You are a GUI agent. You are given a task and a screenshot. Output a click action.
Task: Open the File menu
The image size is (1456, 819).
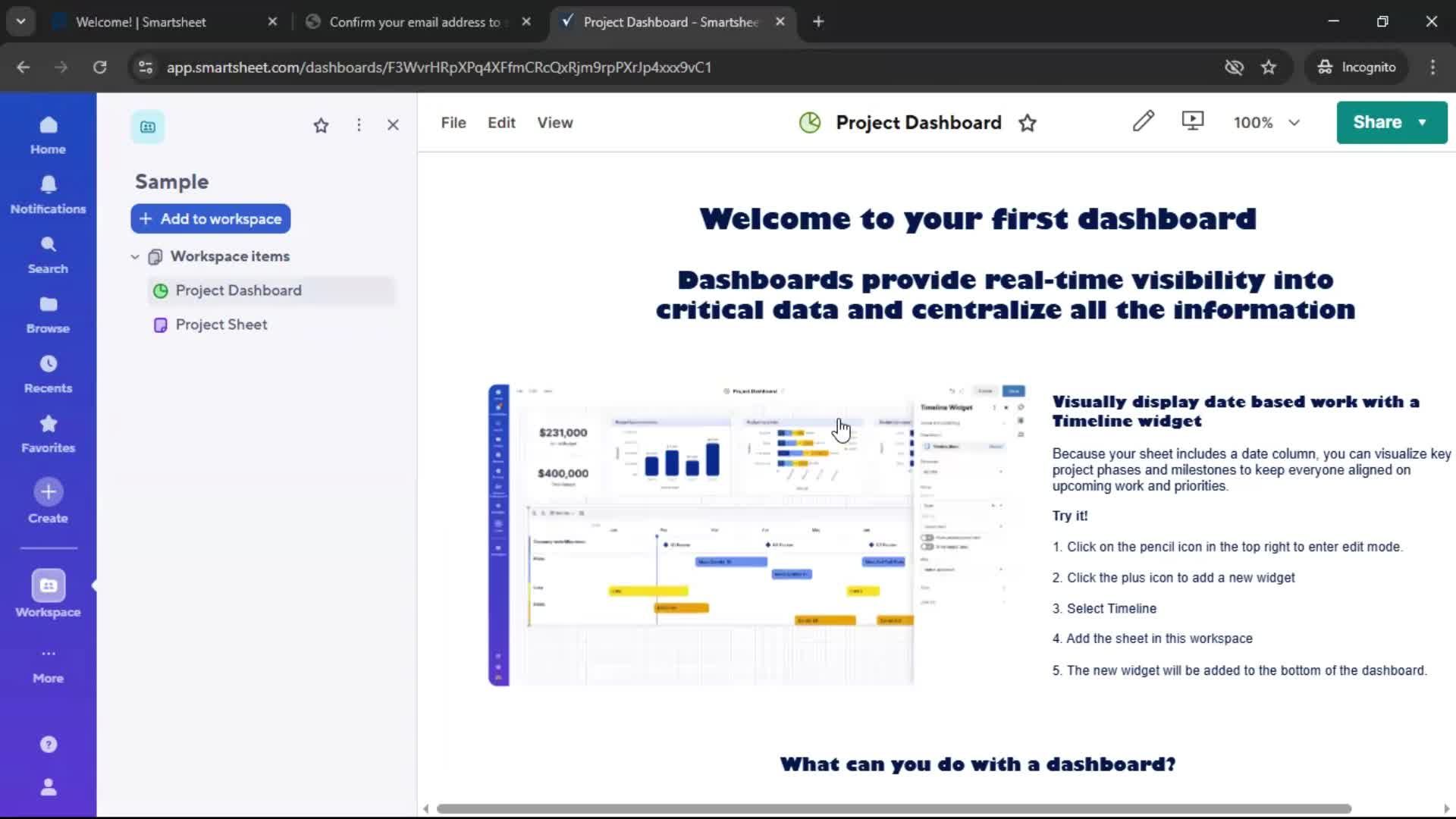[x=453, y=122]
